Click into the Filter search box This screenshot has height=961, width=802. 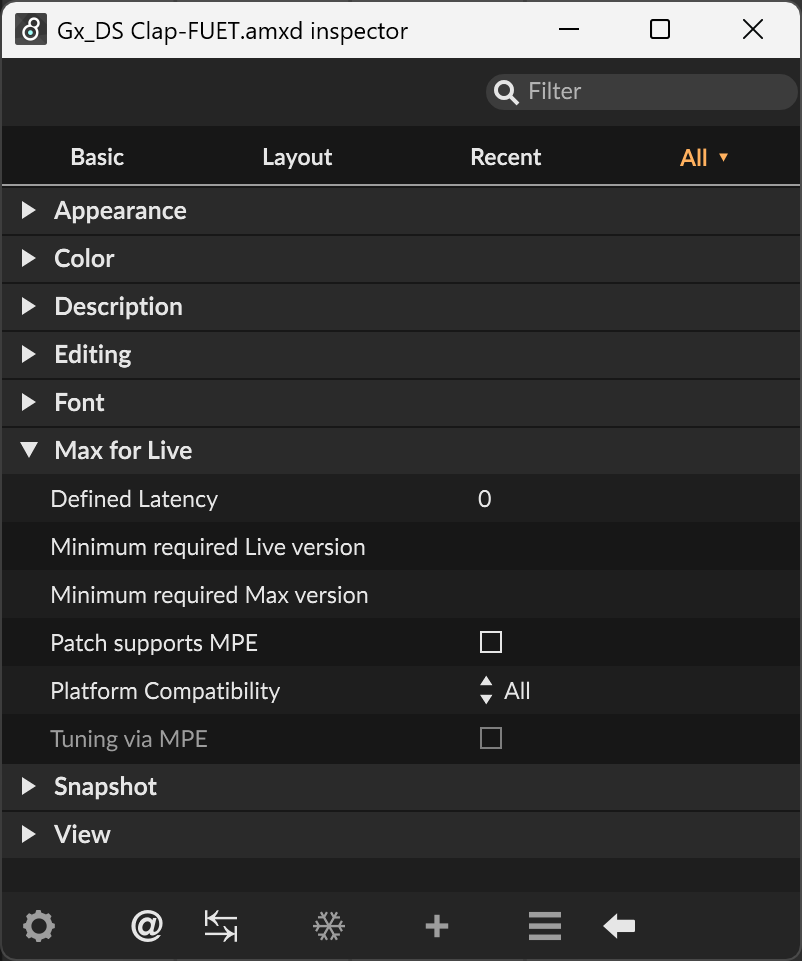[x=641, y=92]
